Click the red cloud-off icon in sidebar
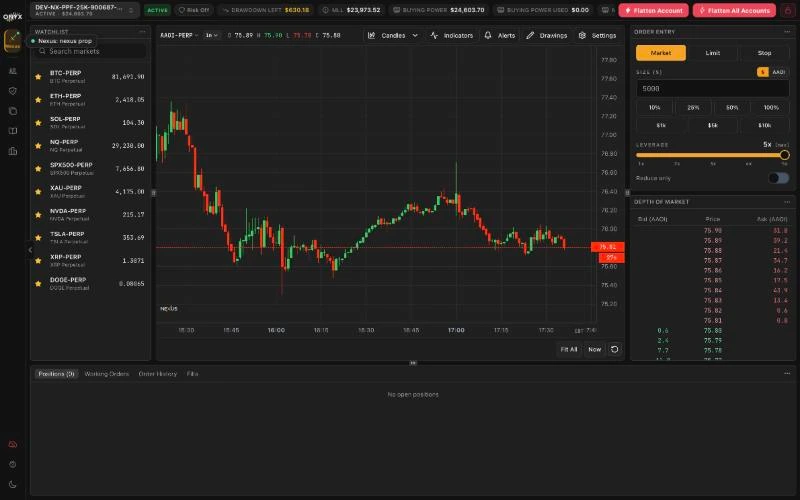The width and height of the screenshot is (800, 500). coord(13,444)
